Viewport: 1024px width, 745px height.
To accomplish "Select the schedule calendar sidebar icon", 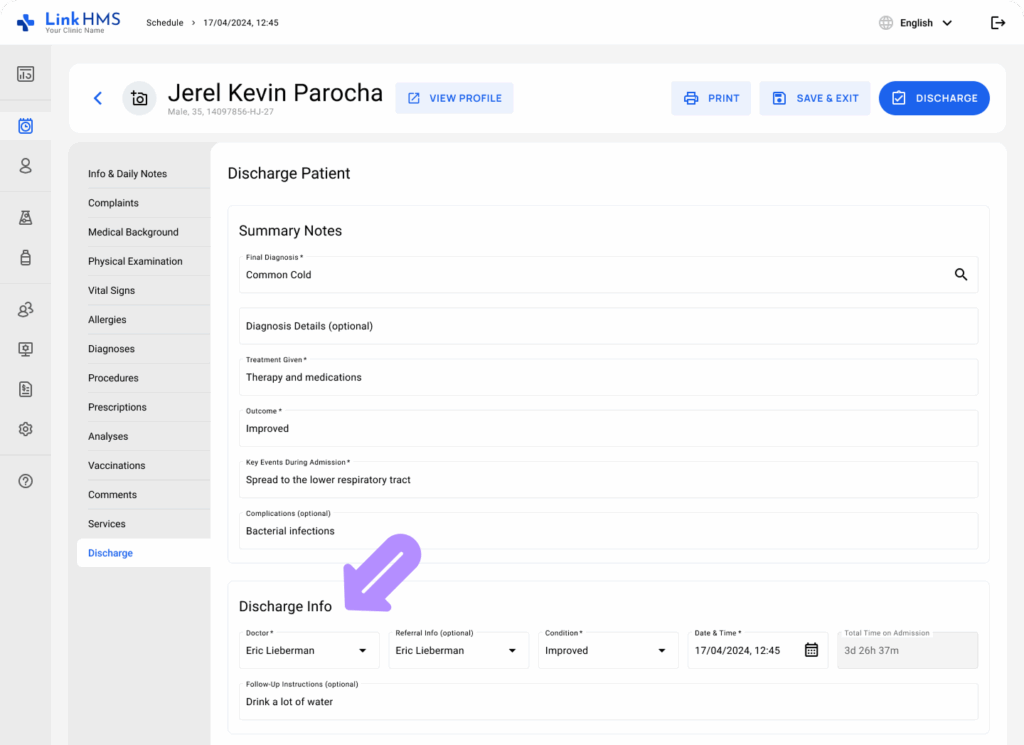I will 25,126.
